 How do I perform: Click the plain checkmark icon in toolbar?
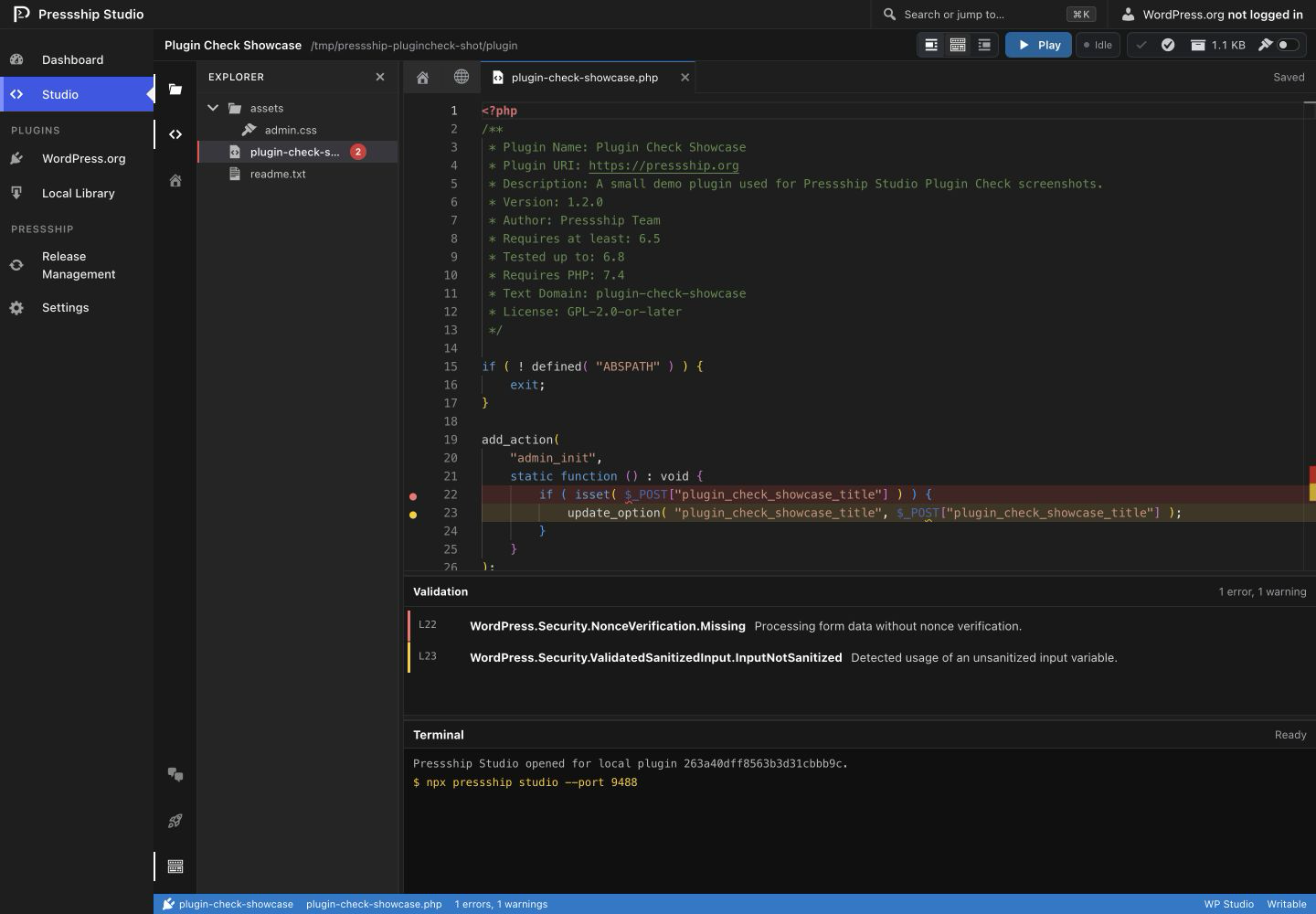pyautogui.click(x=1141, y=45)
